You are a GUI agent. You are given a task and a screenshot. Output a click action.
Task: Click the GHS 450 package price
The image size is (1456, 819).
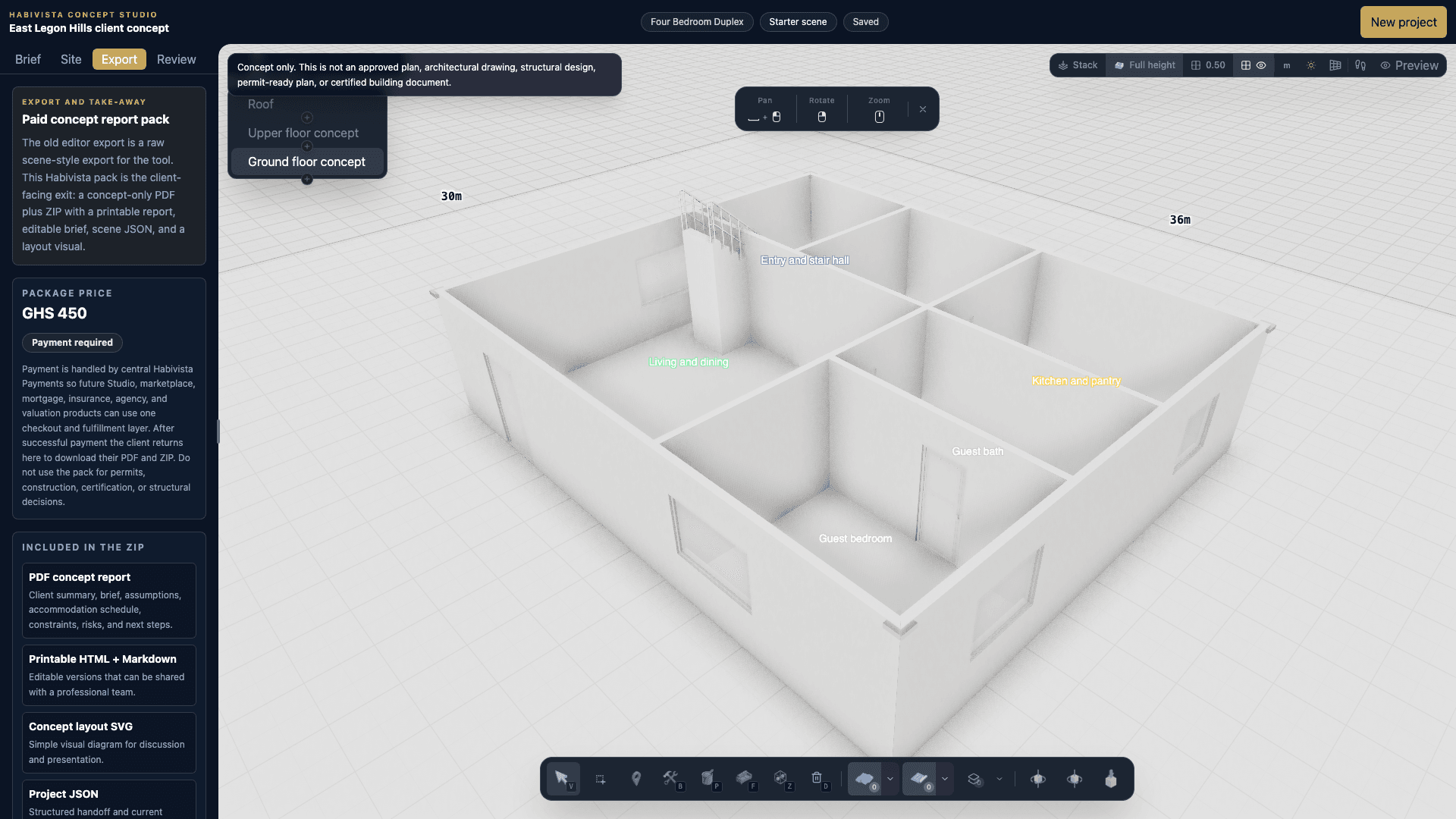(x=55, y=313)
